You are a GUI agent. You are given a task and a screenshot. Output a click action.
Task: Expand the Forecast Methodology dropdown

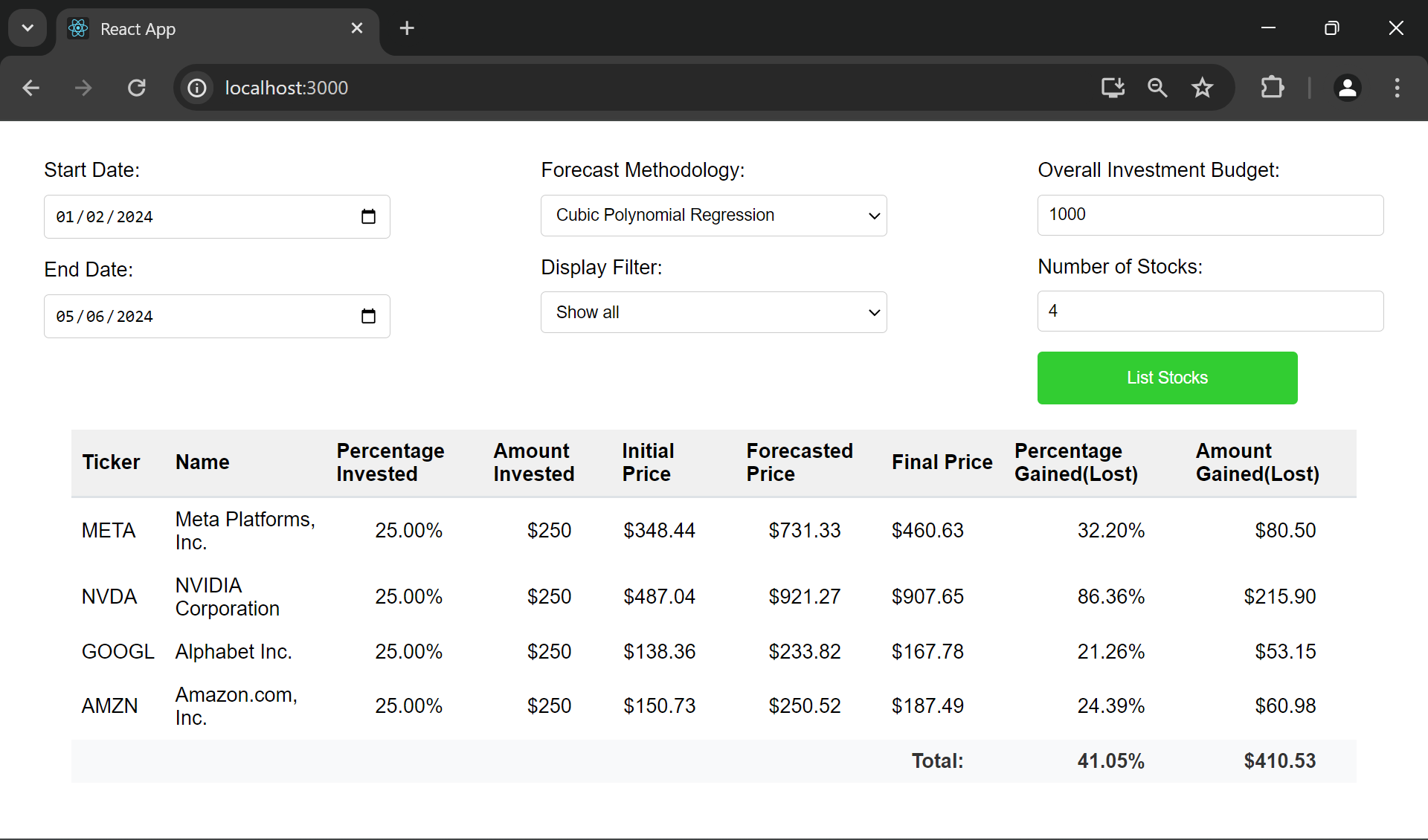click(x=713, y=216)
